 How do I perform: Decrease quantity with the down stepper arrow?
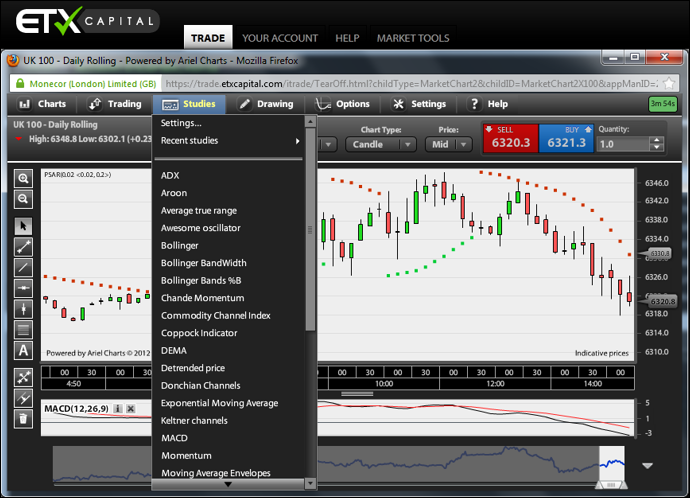tap(657, 148)
